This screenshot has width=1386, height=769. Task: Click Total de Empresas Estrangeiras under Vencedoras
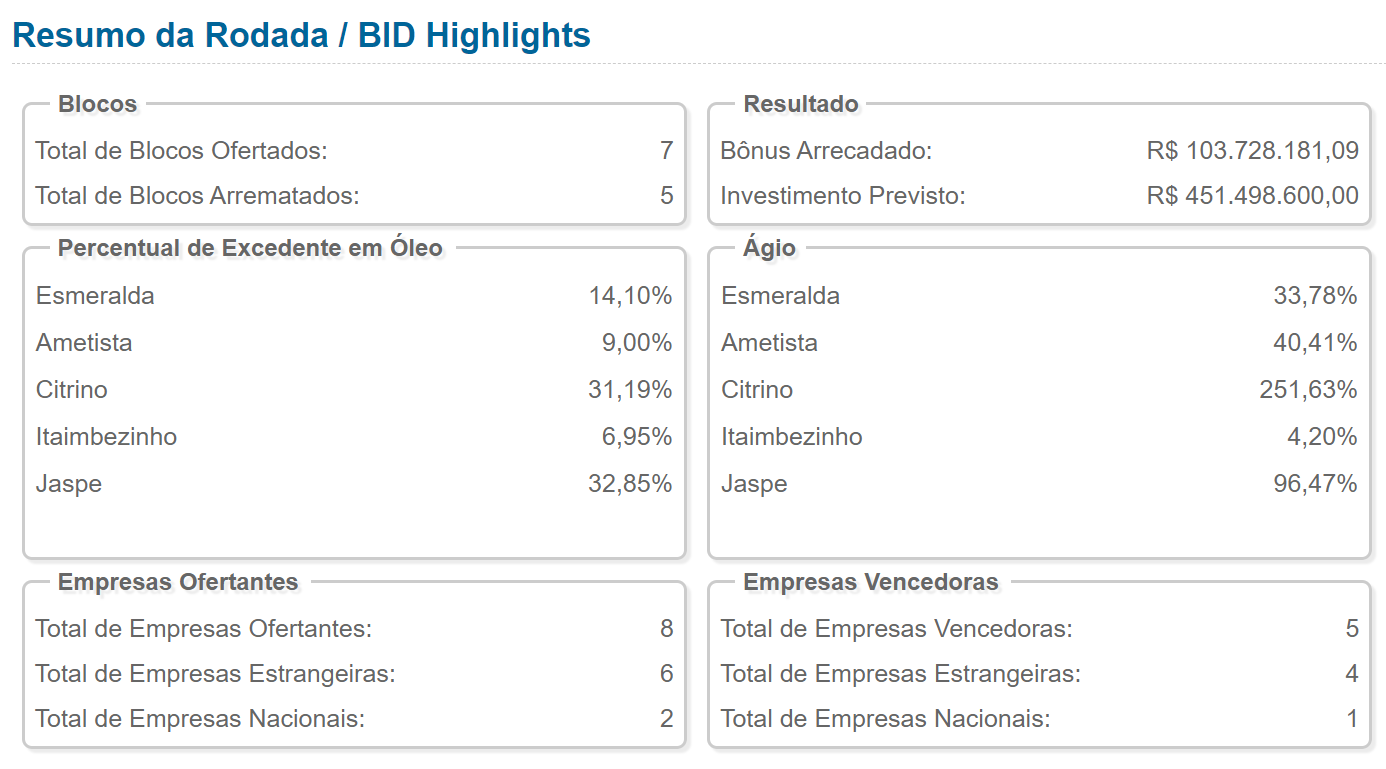coord(900,674)
